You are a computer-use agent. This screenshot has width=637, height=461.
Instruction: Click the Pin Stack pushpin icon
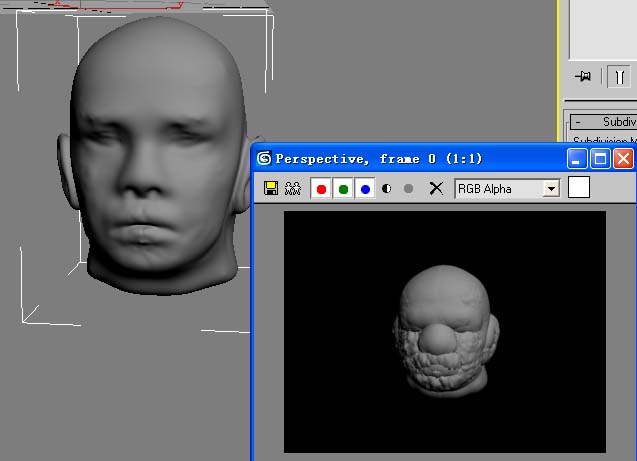point(582,76)
